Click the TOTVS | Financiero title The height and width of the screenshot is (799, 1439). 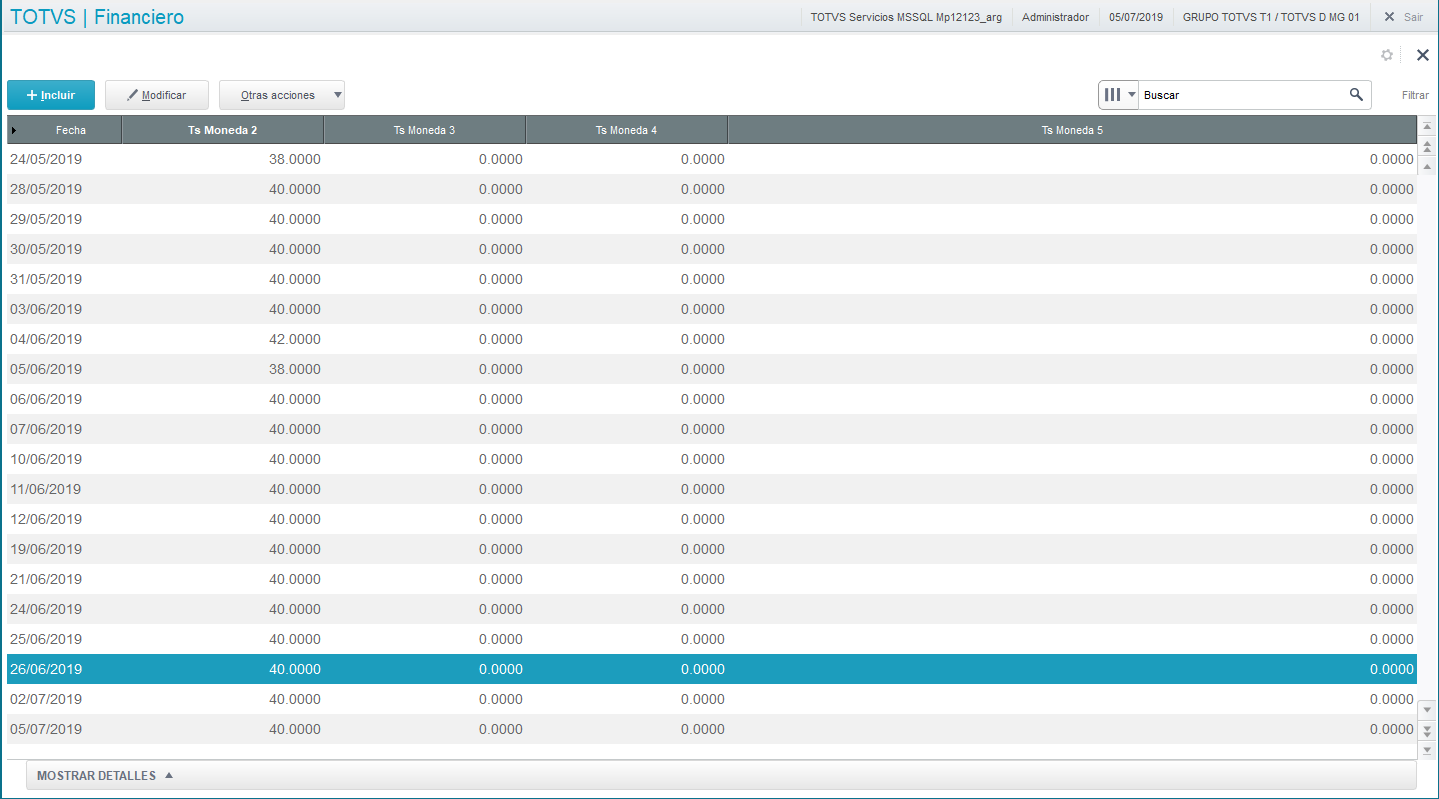pyautogui.click(x=97, y=17)
